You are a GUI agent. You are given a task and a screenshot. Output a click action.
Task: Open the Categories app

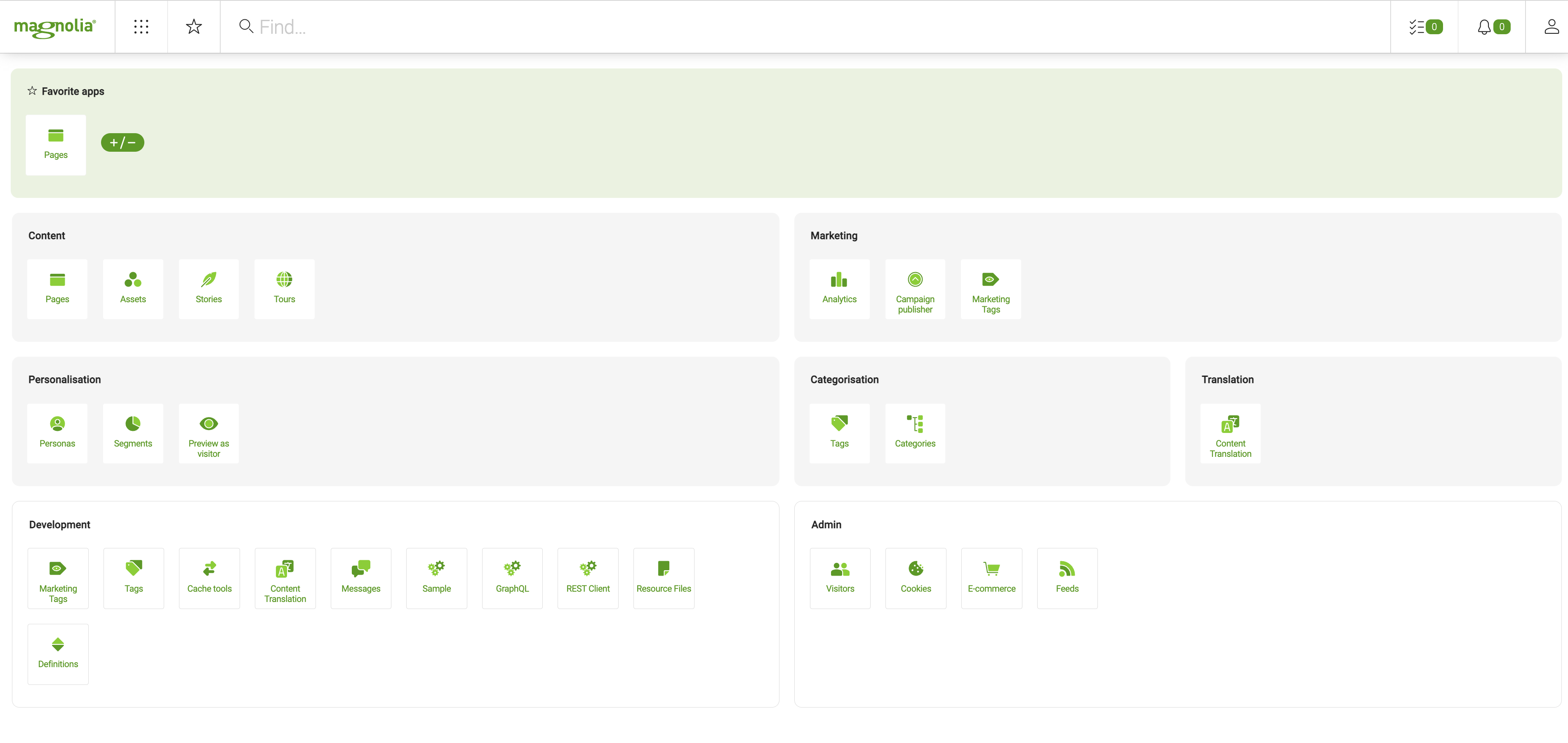coord(914,433)
